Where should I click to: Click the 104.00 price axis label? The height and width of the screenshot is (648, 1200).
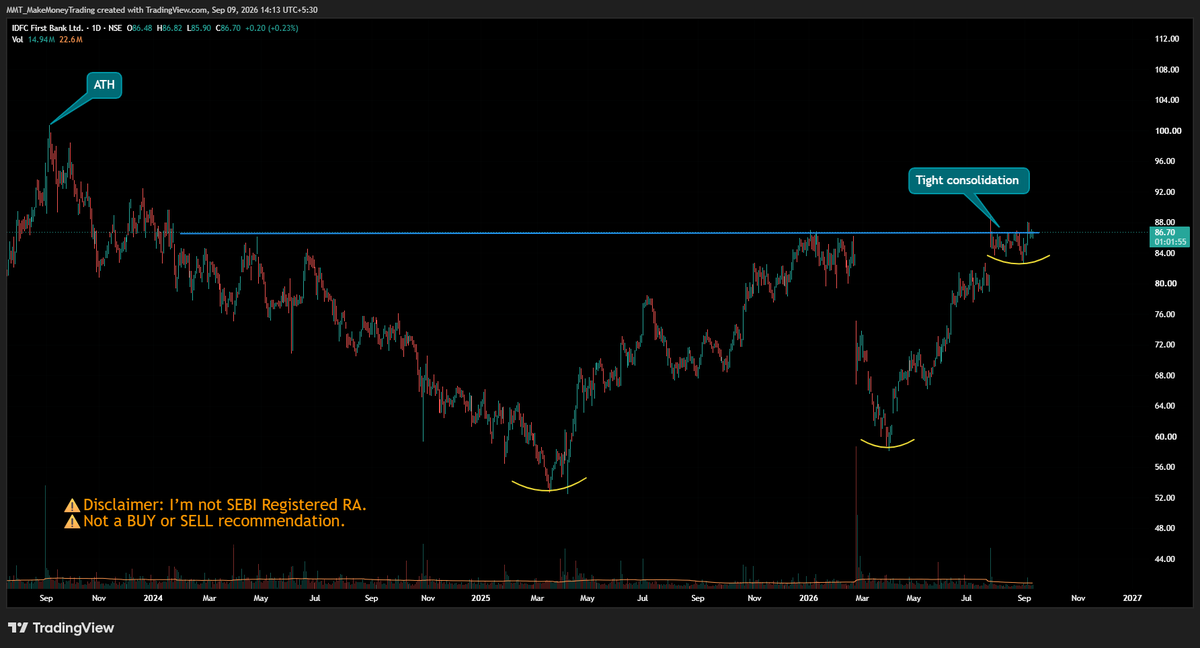1169,100
